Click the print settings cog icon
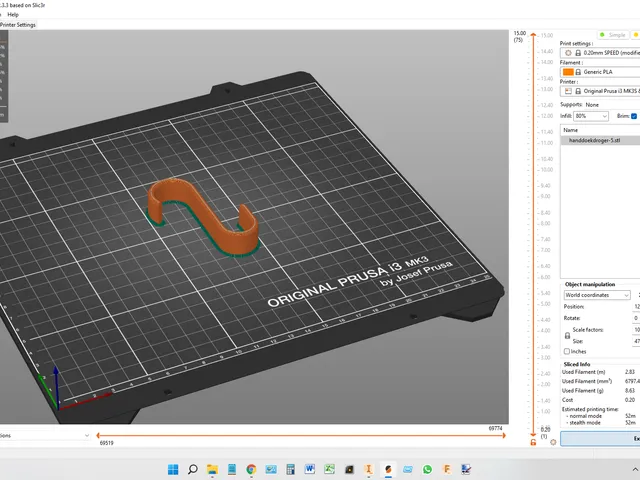Image resolution: width=640 pixels, height=480 pixels. point(568,53)
